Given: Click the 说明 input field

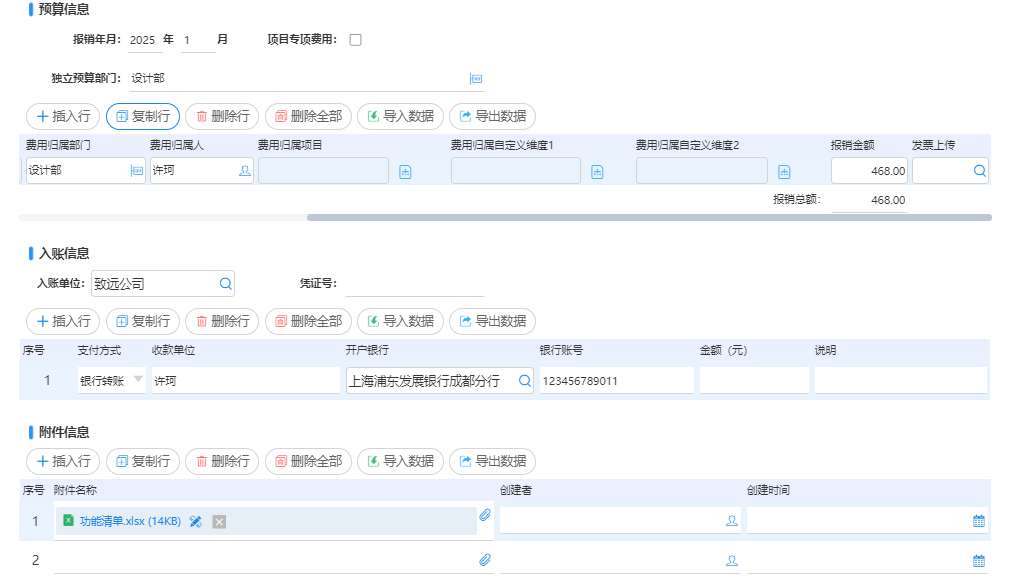Looking at the screenshot, I should click(901, 381).
